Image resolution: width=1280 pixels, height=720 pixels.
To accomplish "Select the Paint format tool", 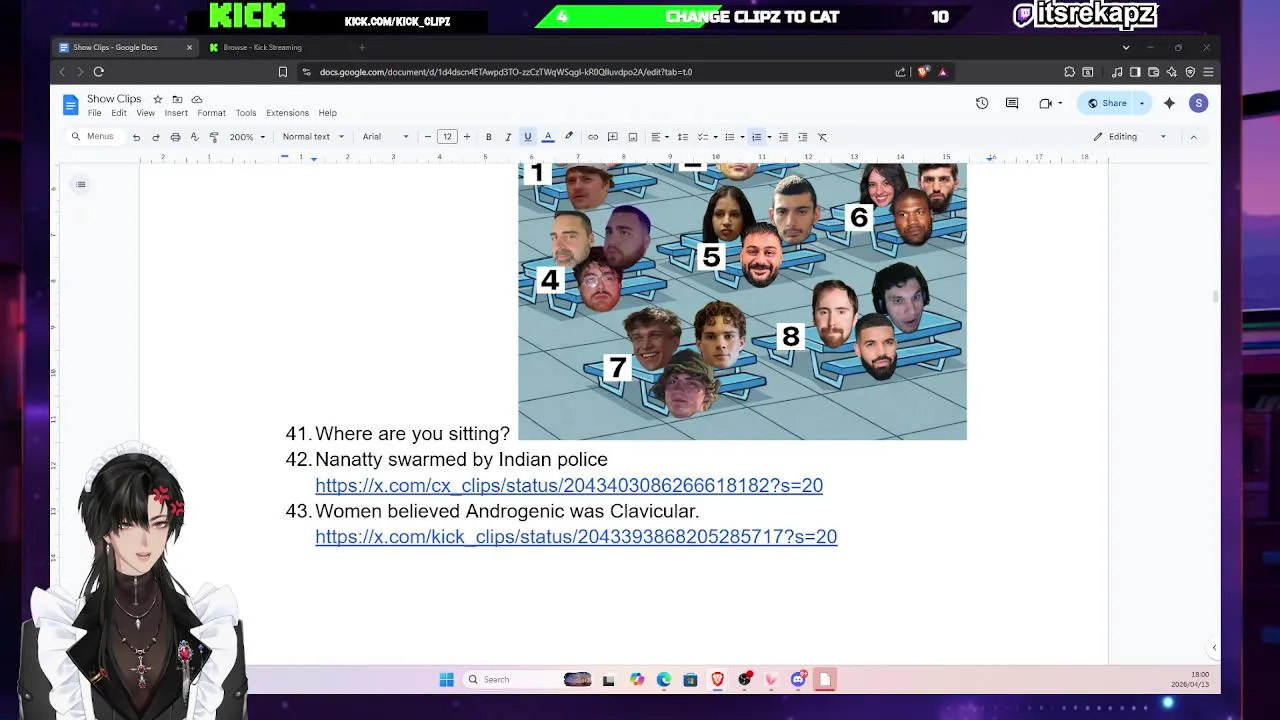I will coord(214,137).
